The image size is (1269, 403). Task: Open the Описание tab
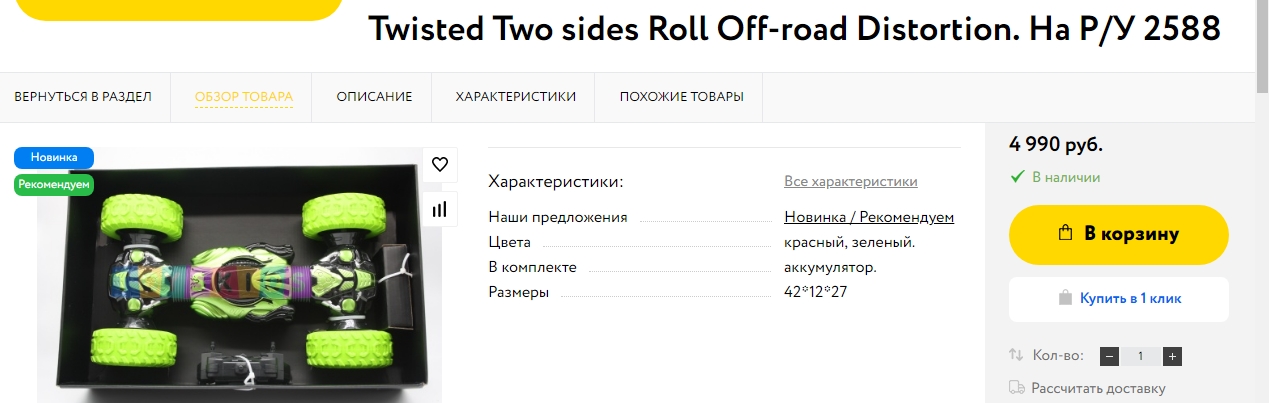pos(374,97)
